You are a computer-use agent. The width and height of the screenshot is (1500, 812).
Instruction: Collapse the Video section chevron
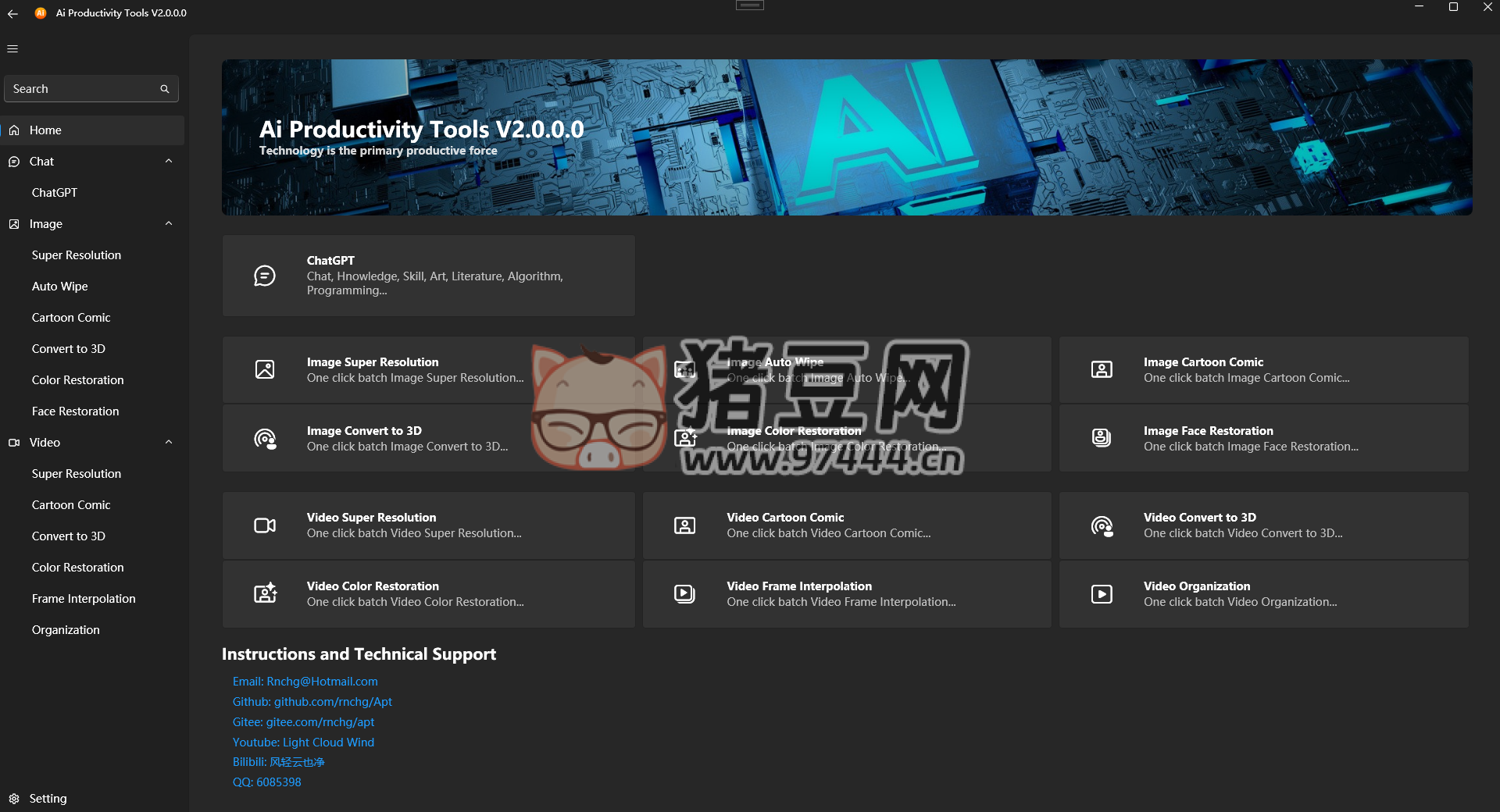[x=169, y=442]
